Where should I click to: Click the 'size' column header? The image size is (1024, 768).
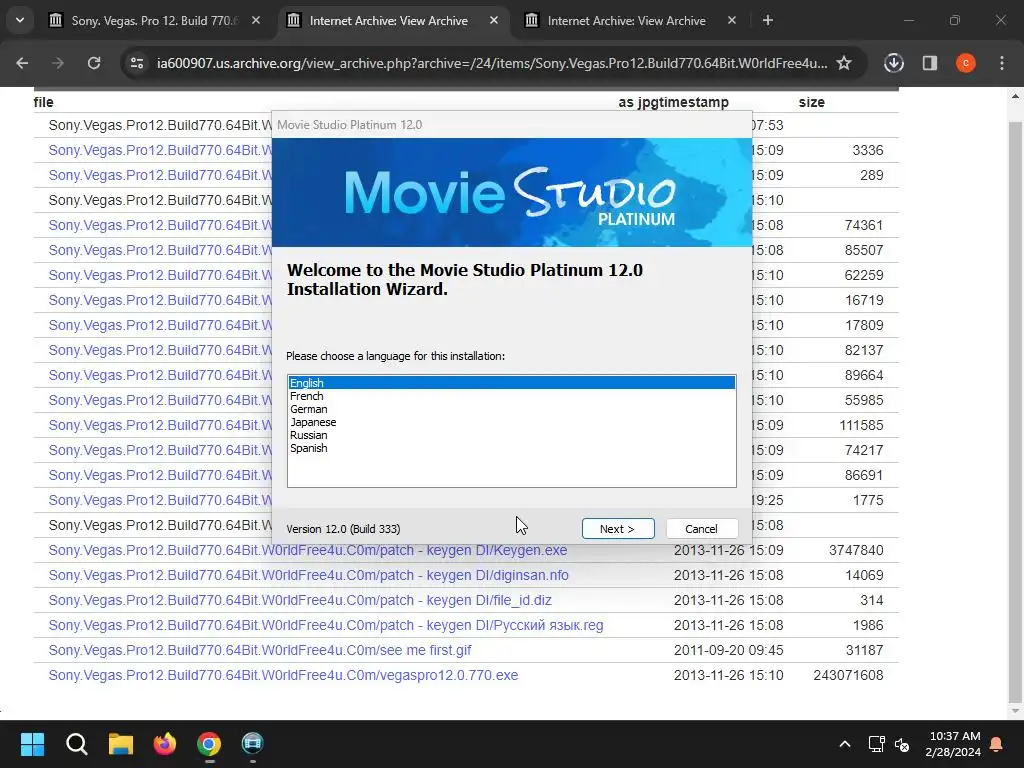point(812,102)
